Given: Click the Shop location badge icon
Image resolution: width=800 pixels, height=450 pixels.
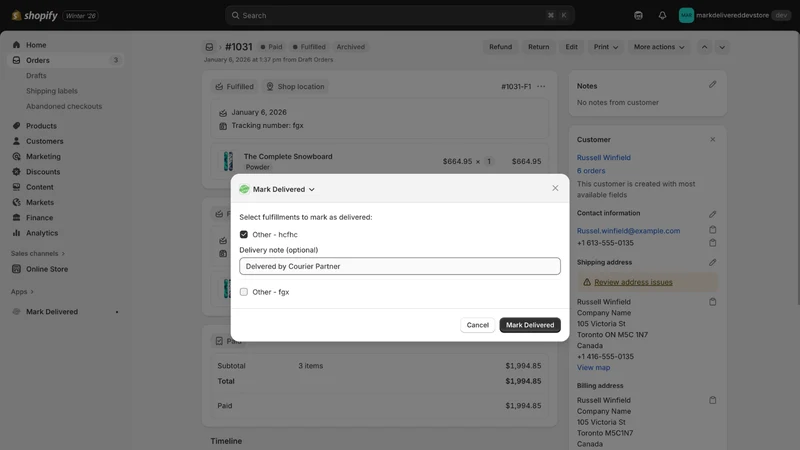Looking at the screenshot, I should pos(270,86).
